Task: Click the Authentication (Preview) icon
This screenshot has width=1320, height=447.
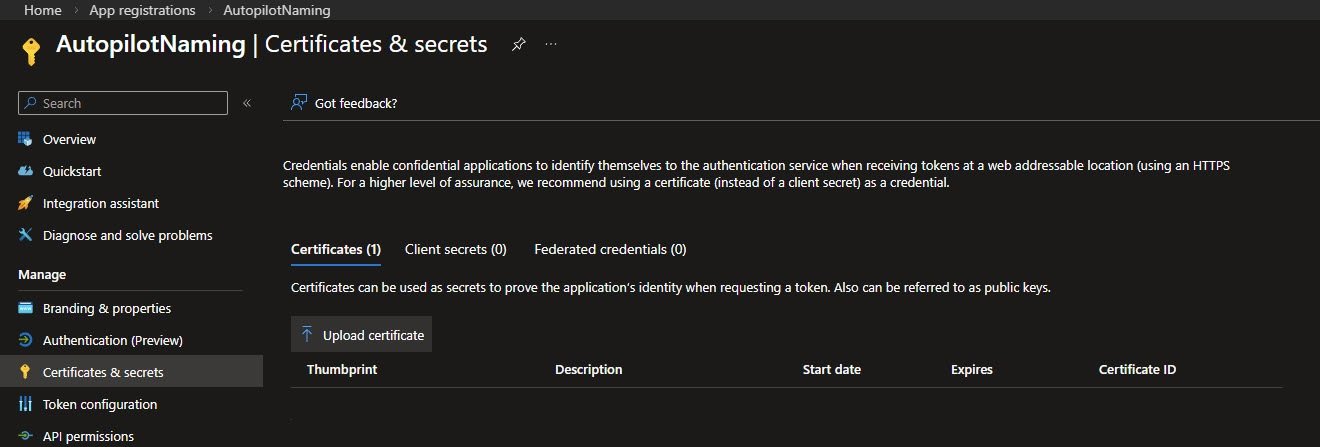Action: coord(26,340)
